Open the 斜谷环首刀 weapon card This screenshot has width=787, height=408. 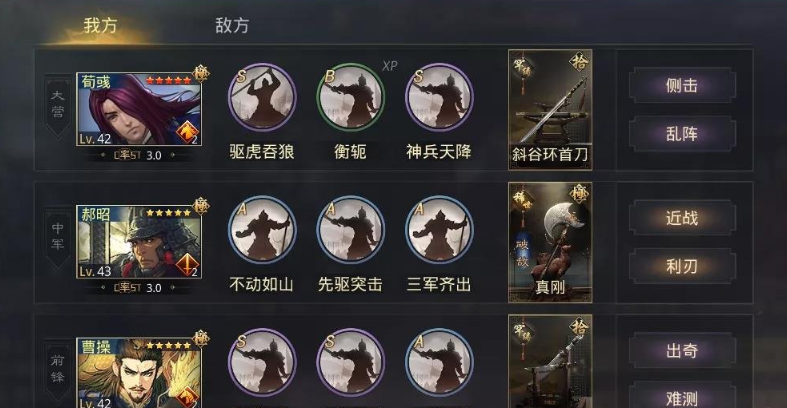click(x=550, y=109)
